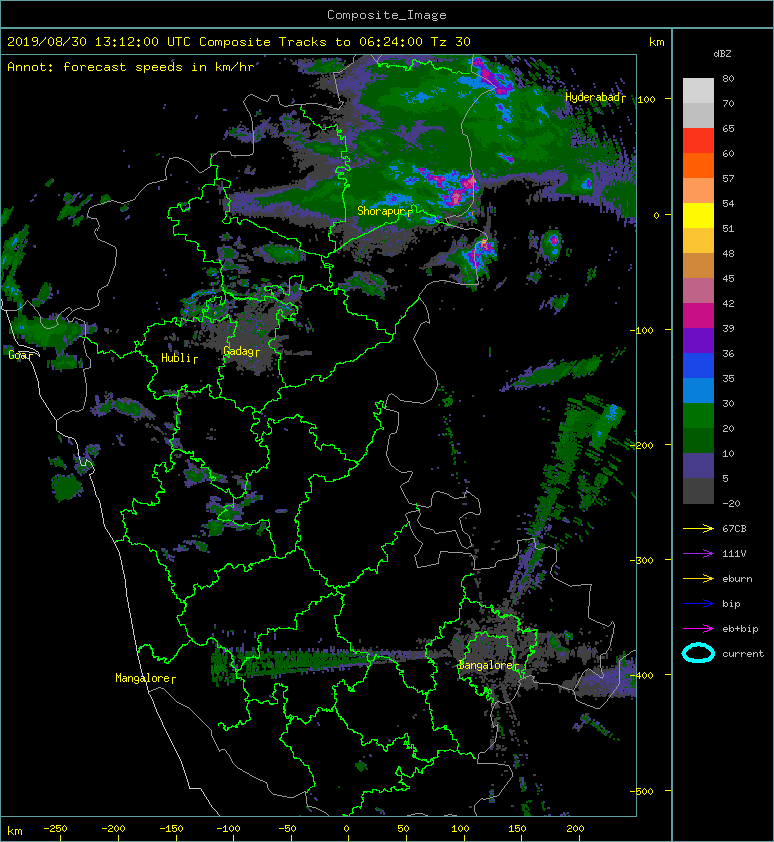Click the 'Annot: forecast speeds in km/hr' note

(131, 67)
